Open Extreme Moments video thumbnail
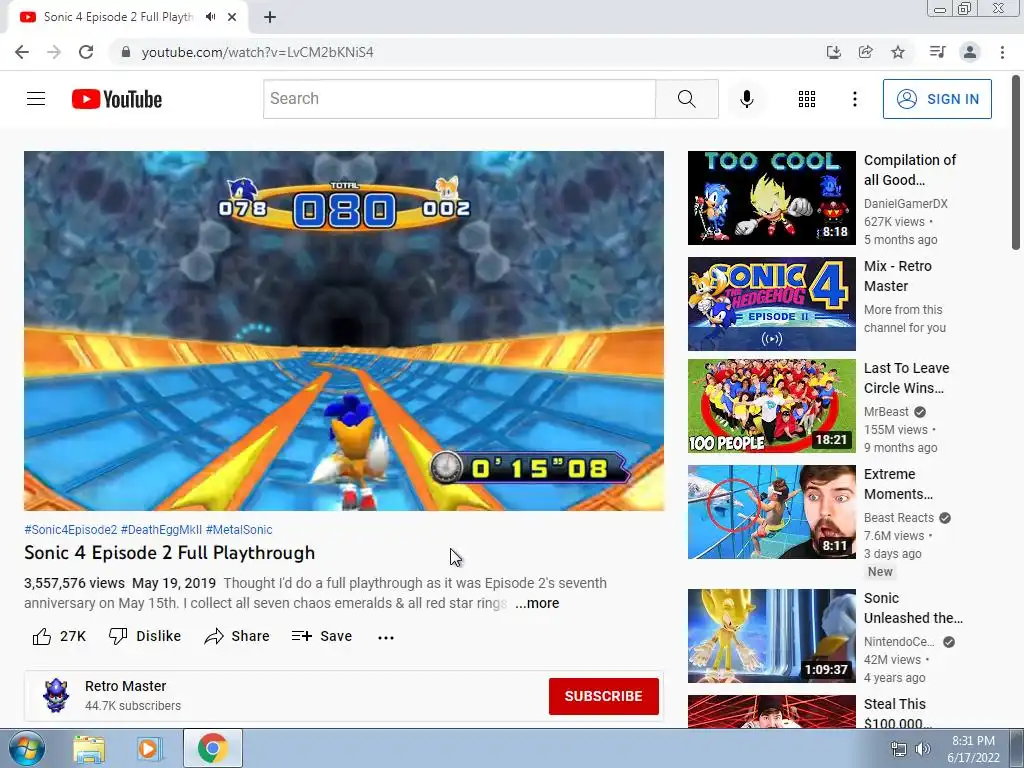 pos(771,511)
